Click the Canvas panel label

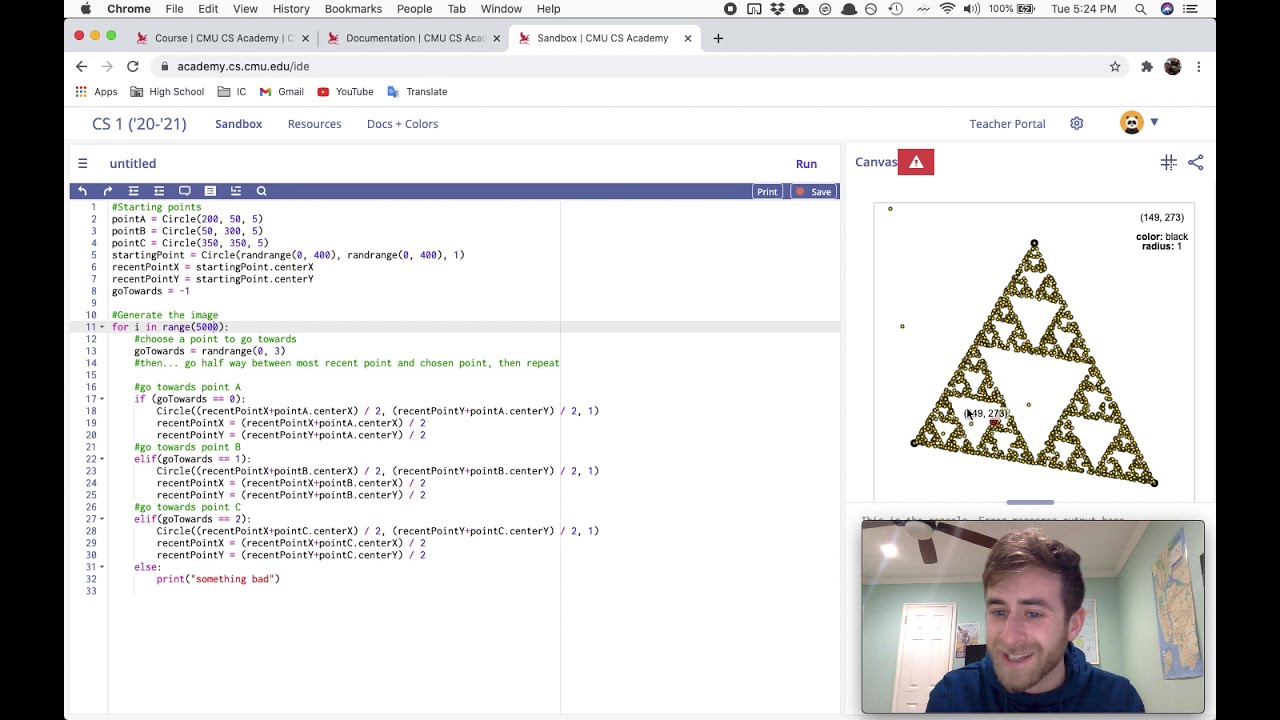[x=876, y=162]
